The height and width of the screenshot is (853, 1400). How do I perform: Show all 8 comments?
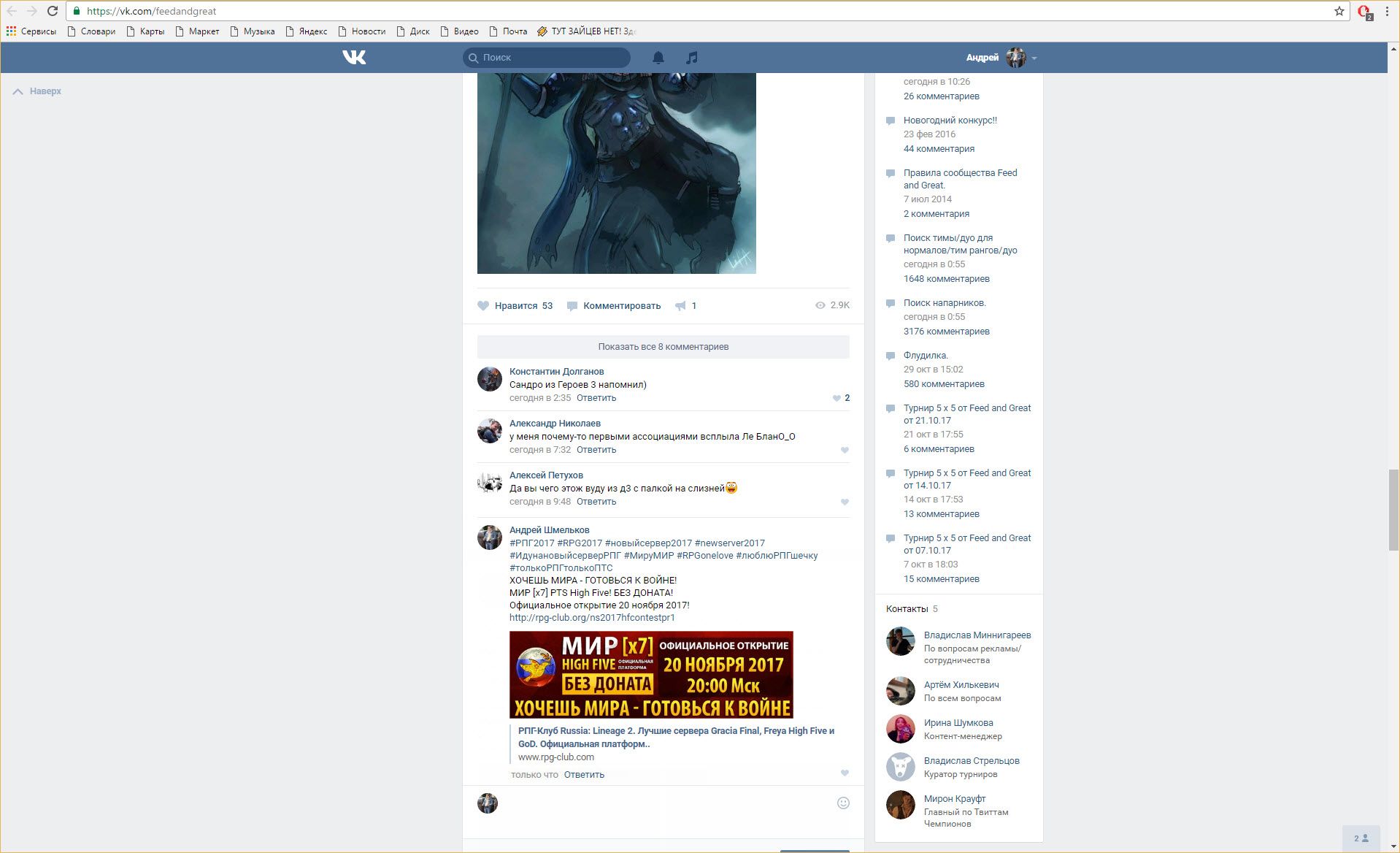tap(663, 347)
